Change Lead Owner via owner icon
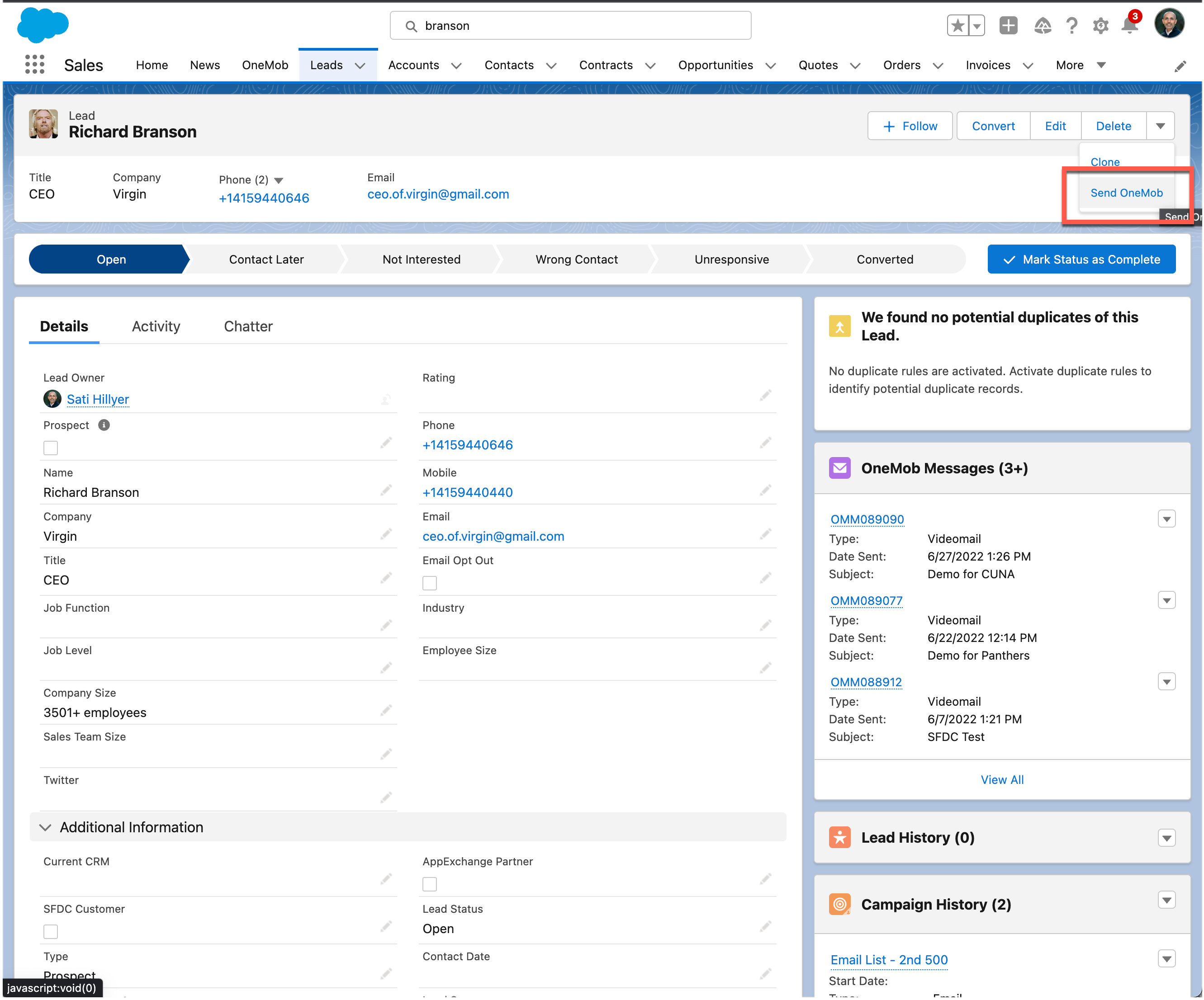 coord(386,400)
